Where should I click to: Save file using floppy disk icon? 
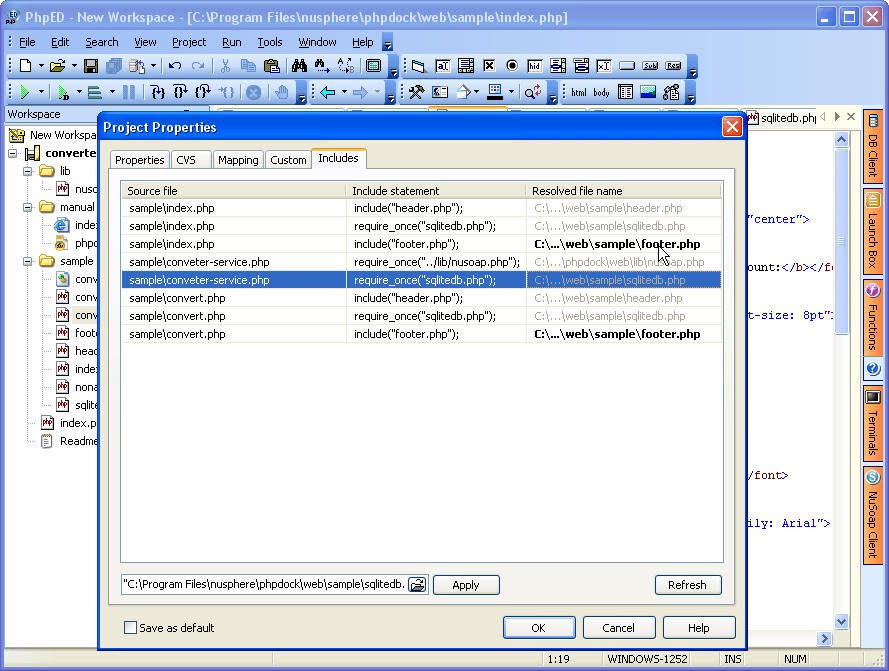click(91, 66)
